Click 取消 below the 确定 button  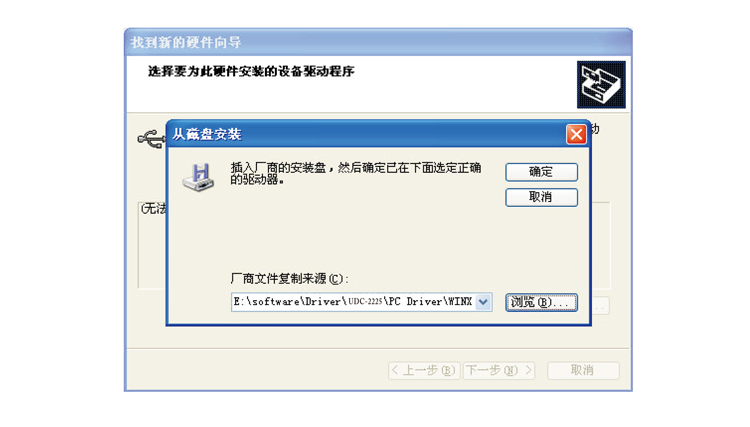[x=541, y=197]
